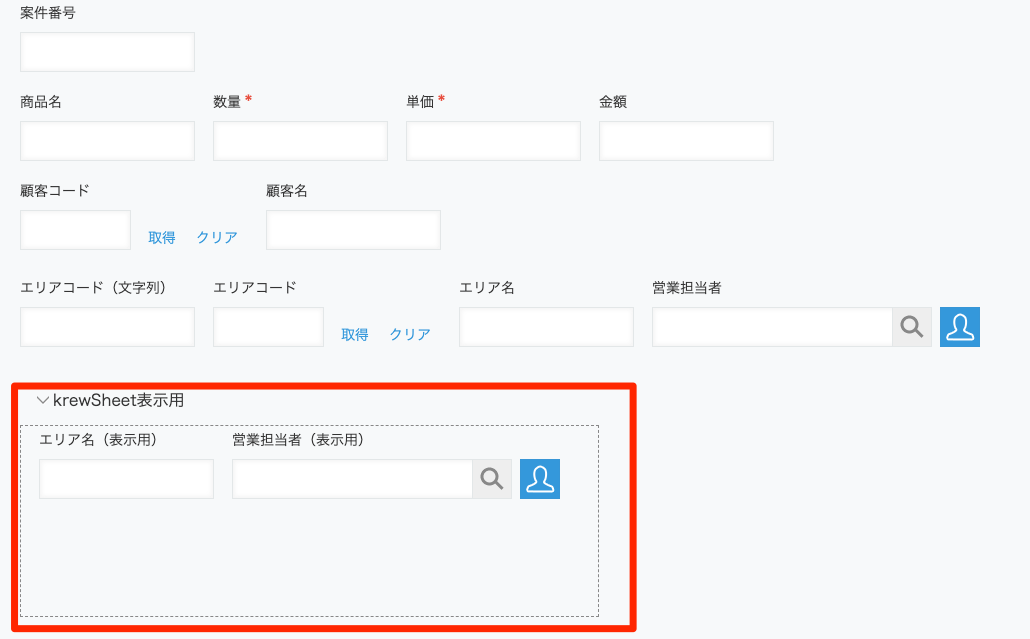
Task: Focus the エリア名 input field
Action: pos(547,327)
